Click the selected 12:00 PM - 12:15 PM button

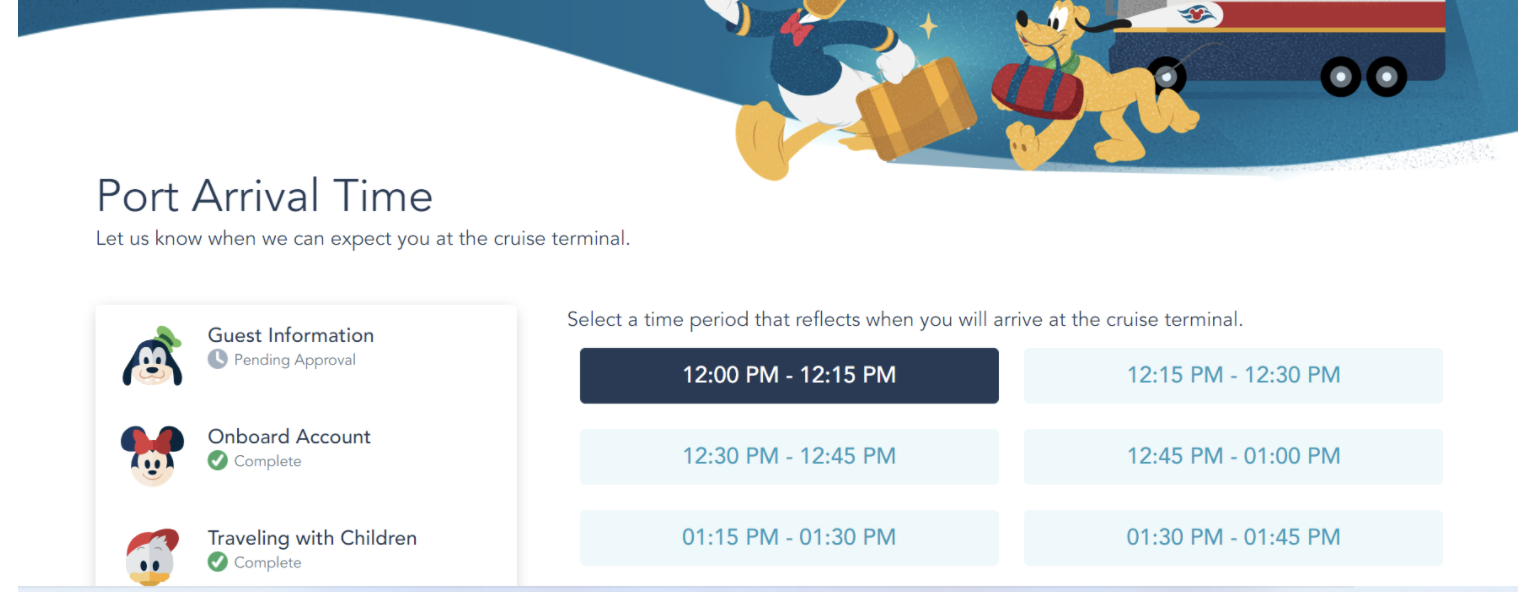pos(789,375)
